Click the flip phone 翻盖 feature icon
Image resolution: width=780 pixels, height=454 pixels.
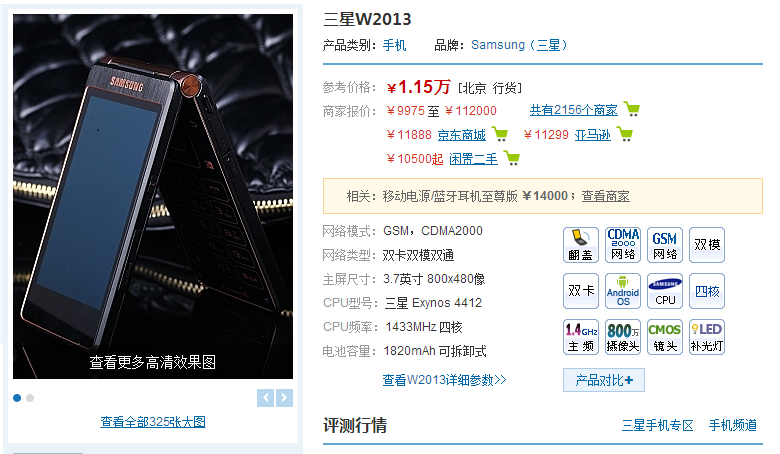[581, 245]
